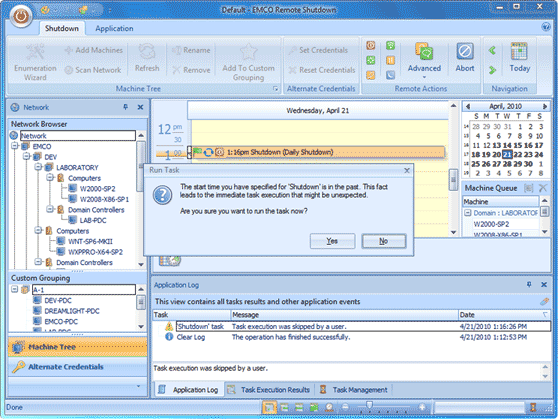Select the highlighted first view icon in status bar
This screenshot has height=419, width=558.
tap(269, 407)
